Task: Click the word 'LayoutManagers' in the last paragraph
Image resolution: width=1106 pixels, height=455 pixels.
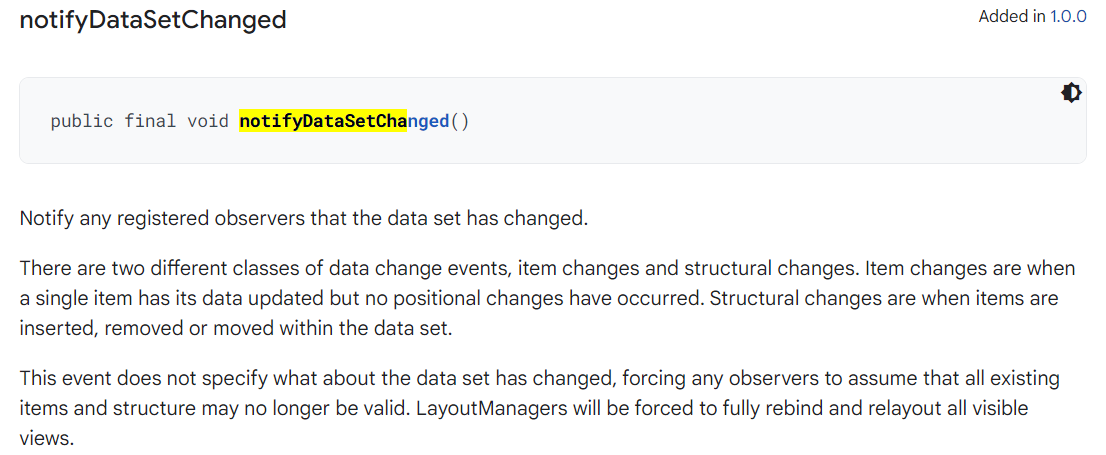Action: click(x=480, y=409)
